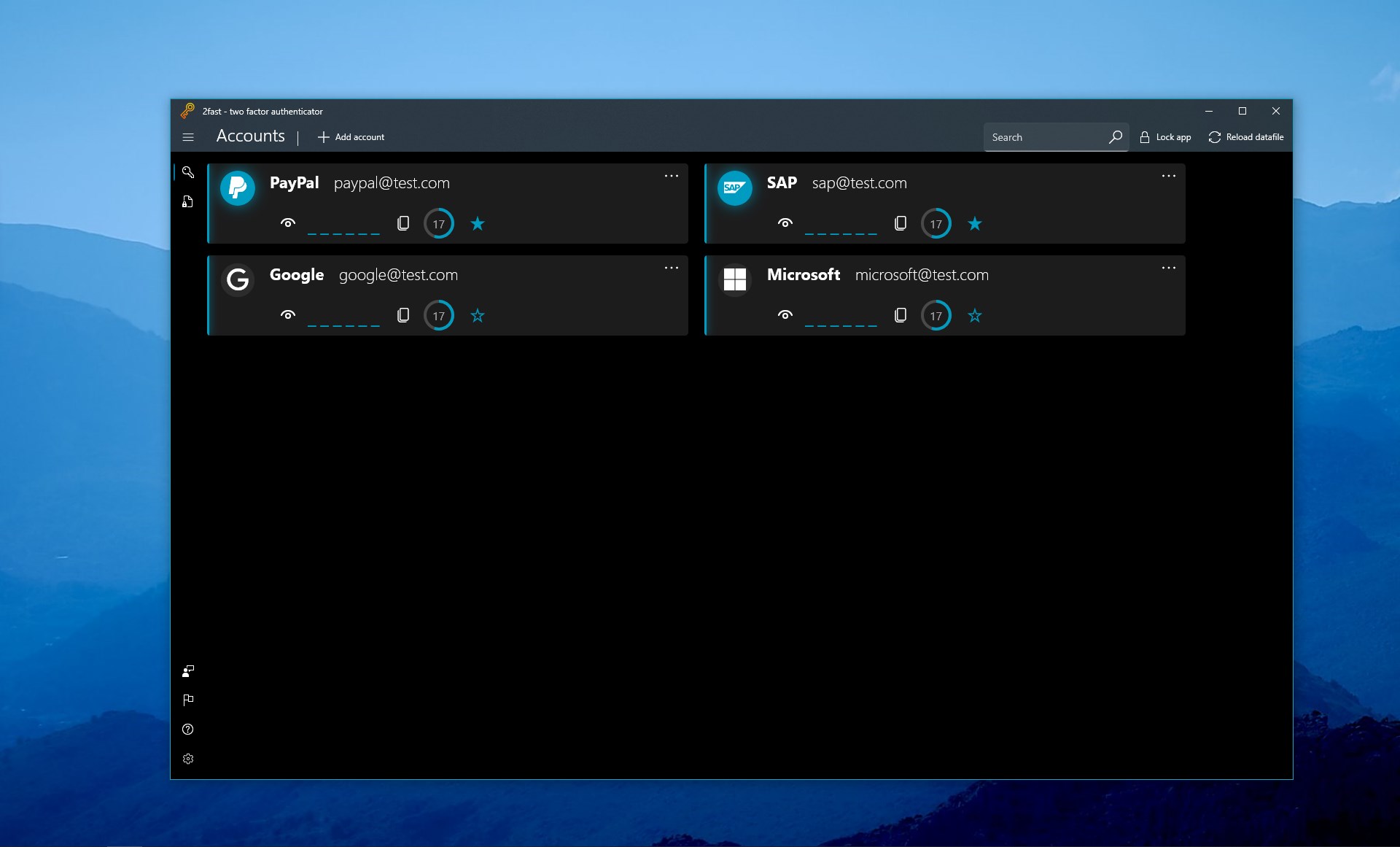
Task: Expand the hamburger navigation menu
Action: (188, 136)
